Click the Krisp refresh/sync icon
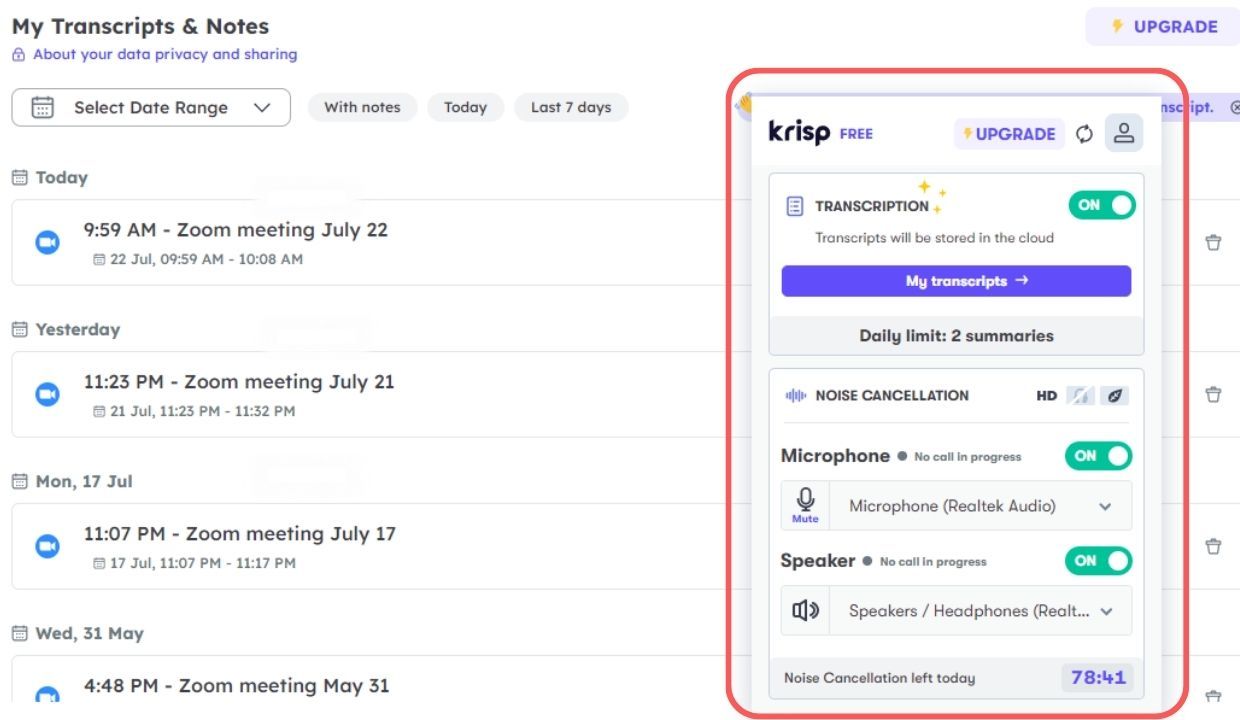1240x720 pixels. pyautogui.click(x=1084, y=134)
